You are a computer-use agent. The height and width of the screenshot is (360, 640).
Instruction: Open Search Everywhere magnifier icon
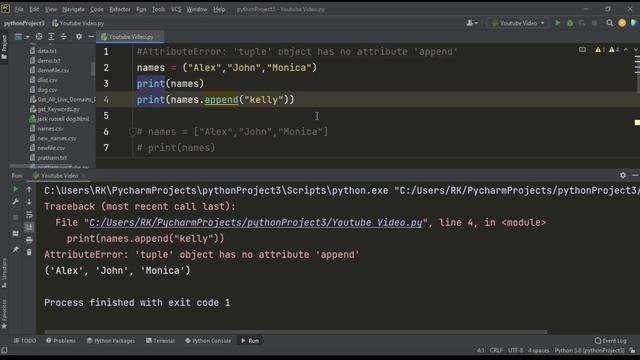[x=609, y=23]
